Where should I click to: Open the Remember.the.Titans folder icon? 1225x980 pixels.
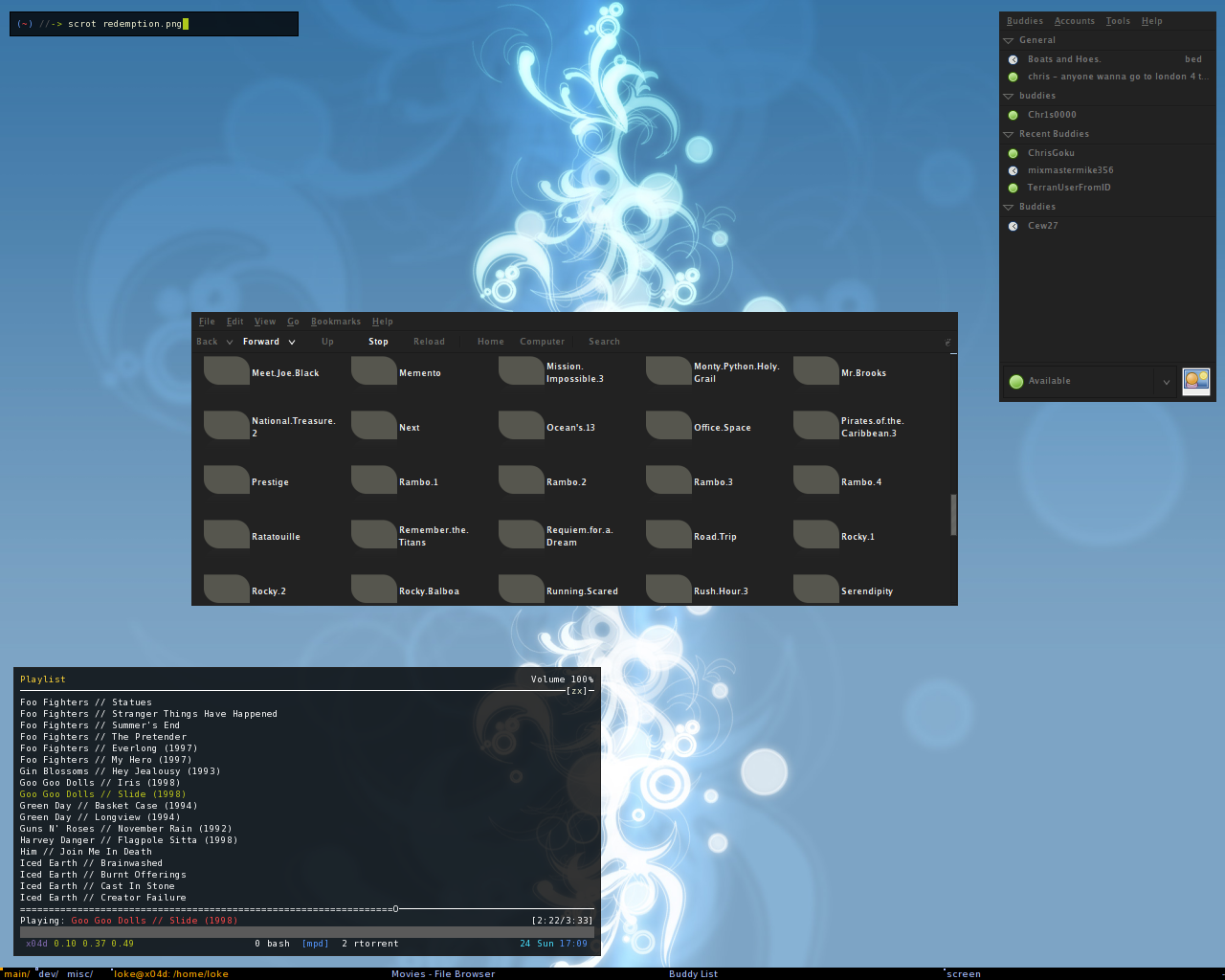(374, 535)
